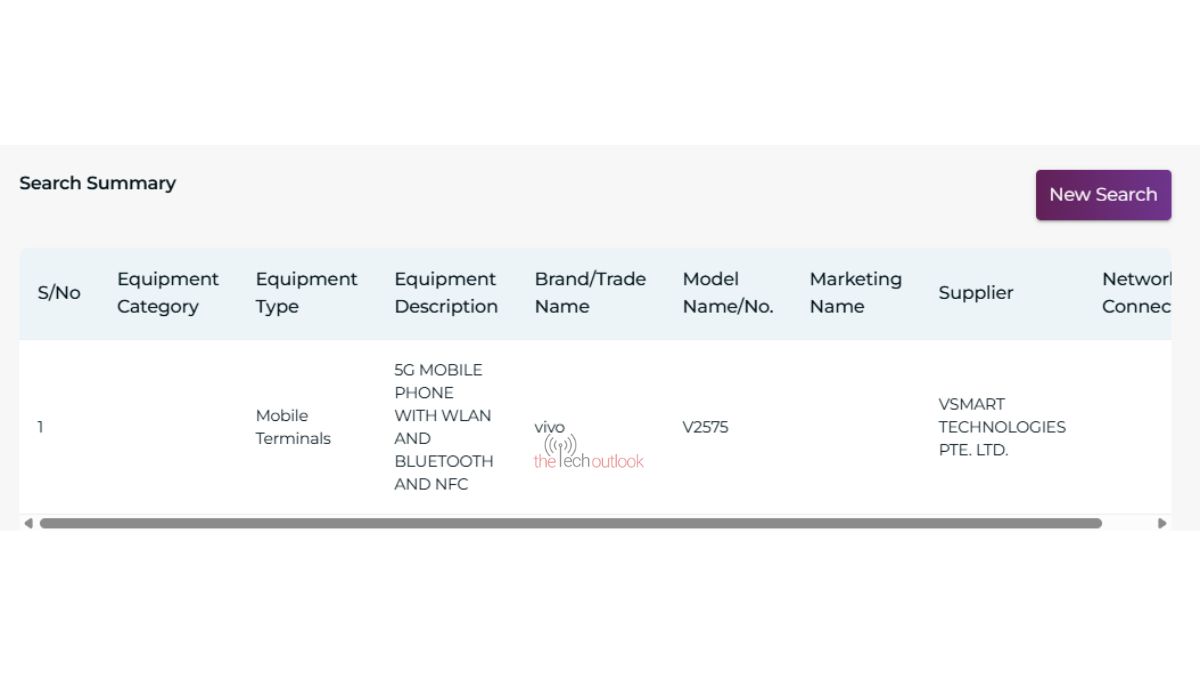Click the Search Summary heading
Image resolution: width=1200 pixels, height=675 pixels.
coord(97,183)
